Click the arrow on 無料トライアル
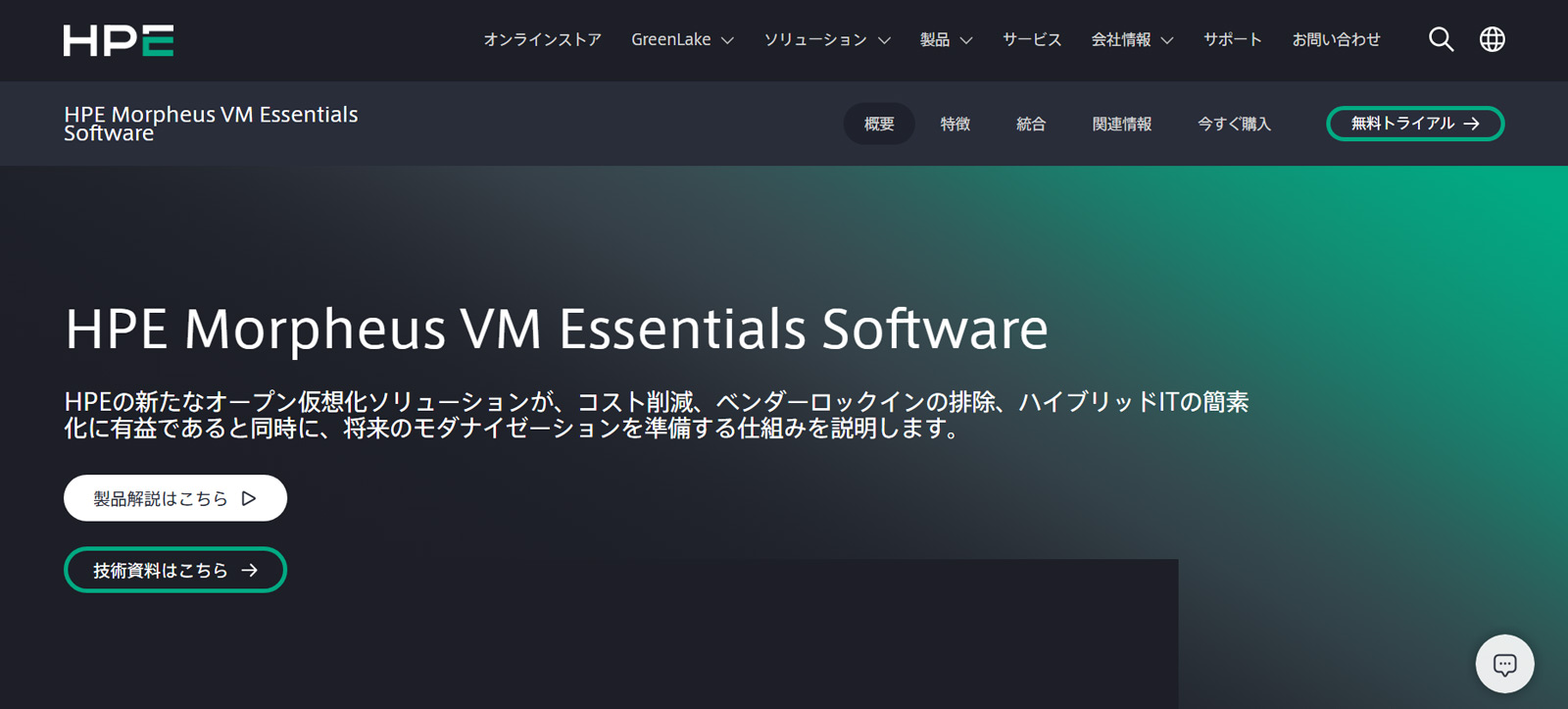1568x709 pixels. [x=1471, y=124]
